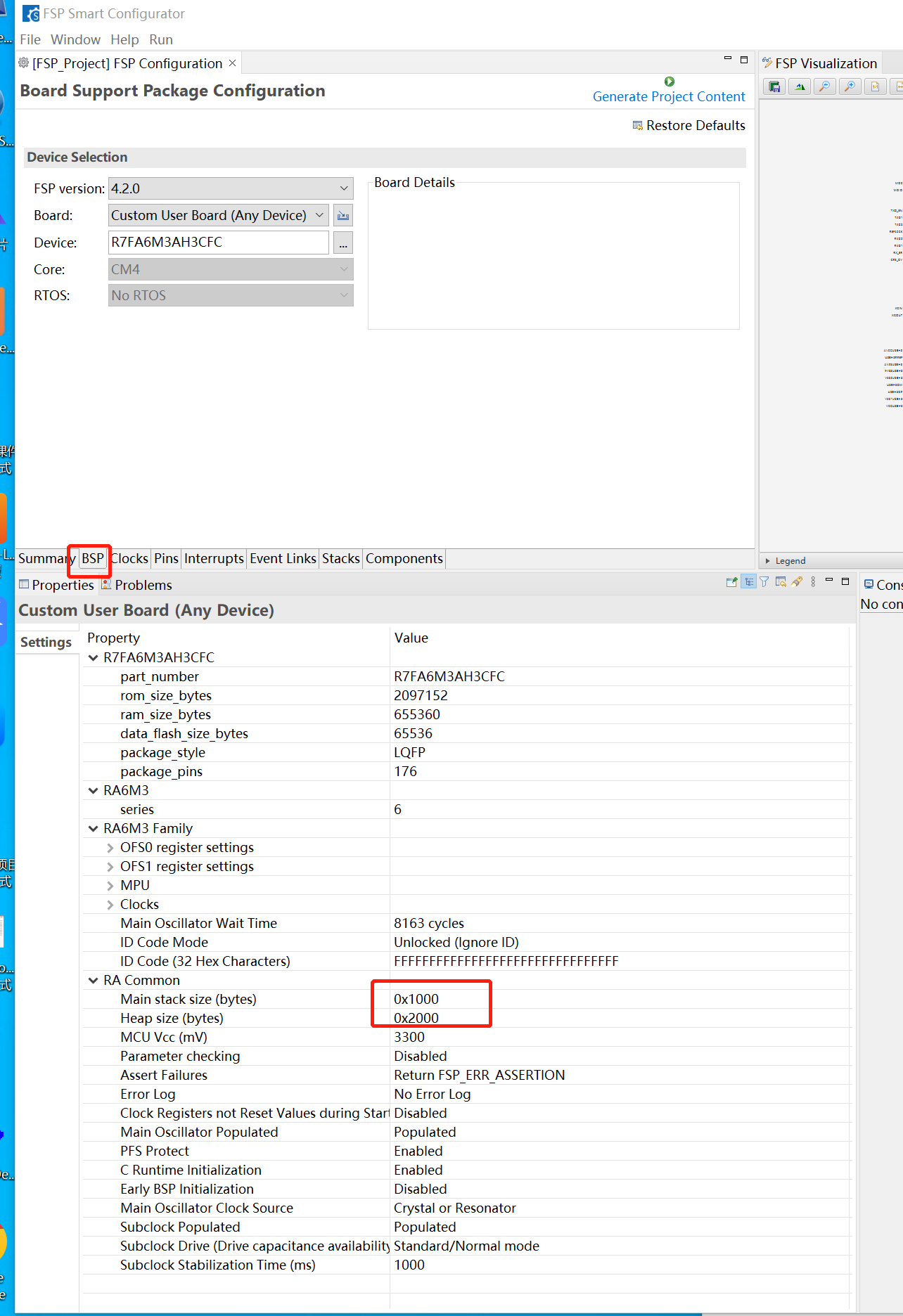Viewport: 903px width, 1316px height.
Task: Select the Properties tab
Action: click(x=56, y=585)
